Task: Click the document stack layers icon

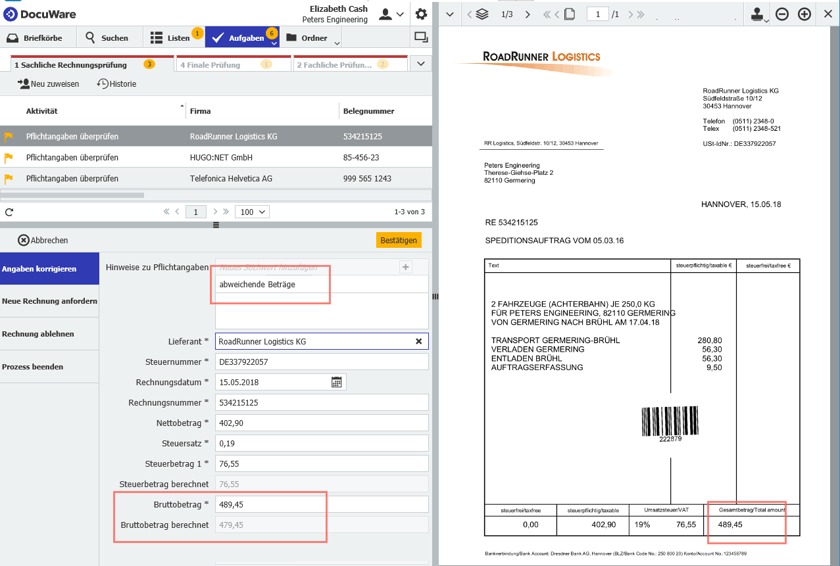Action: point(482,14)
